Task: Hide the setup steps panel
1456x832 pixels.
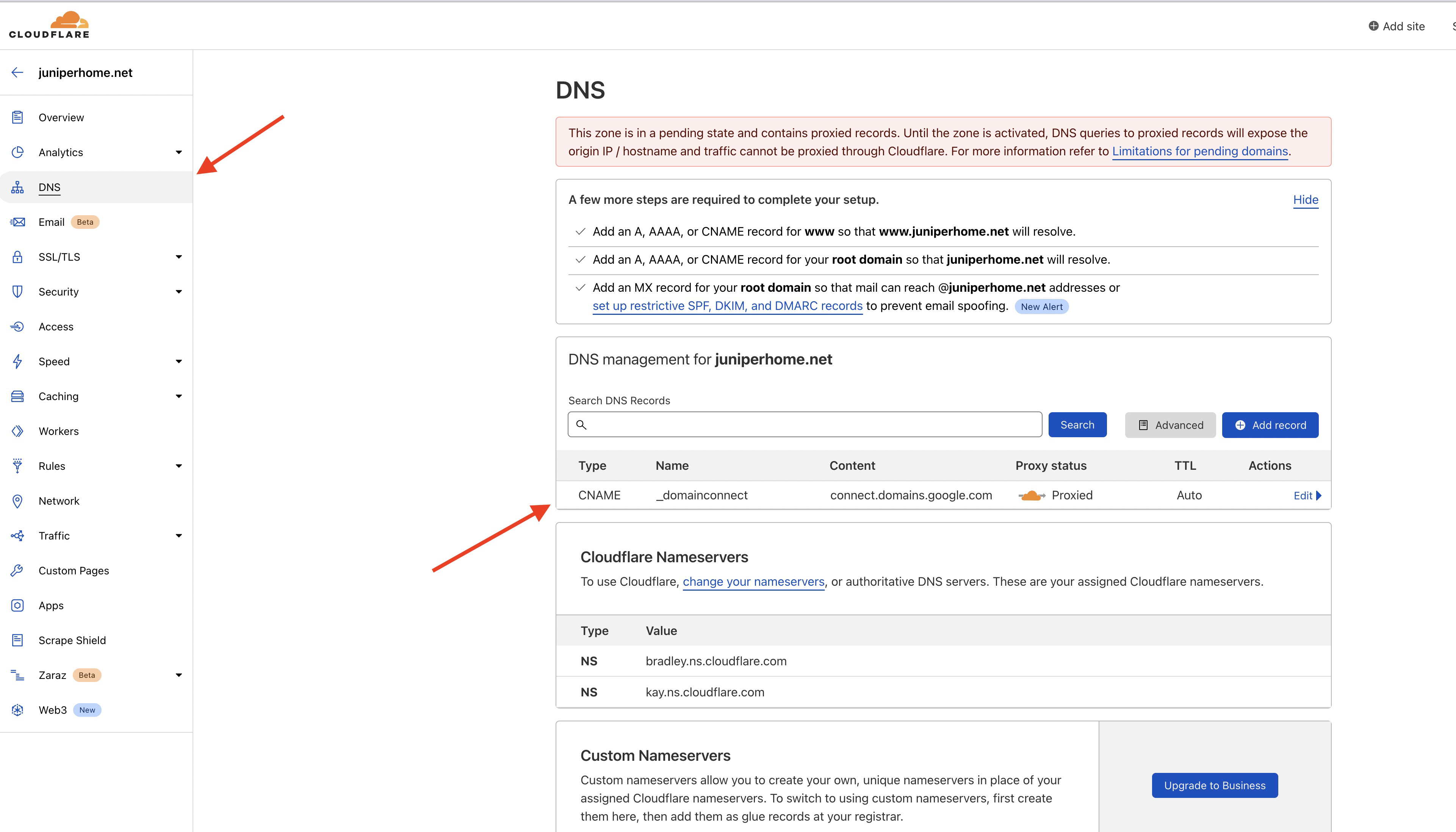Action: [x=1306, y=199]
